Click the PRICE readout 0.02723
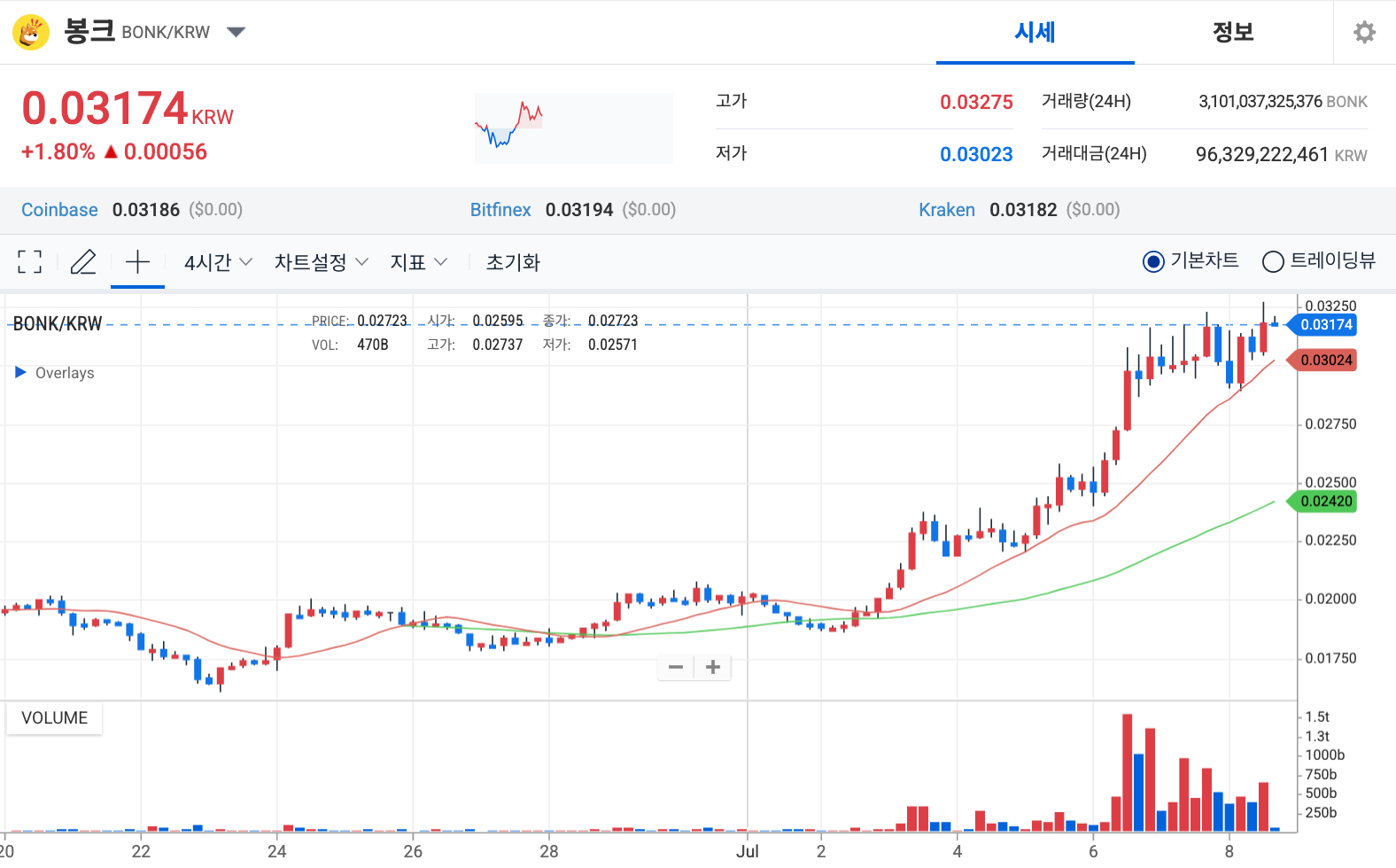 pos(383,321)
